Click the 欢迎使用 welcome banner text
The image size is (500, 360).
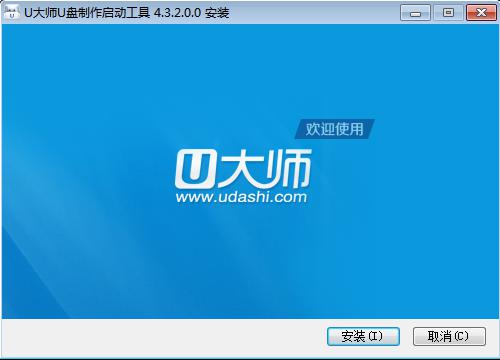coord(334,129)
